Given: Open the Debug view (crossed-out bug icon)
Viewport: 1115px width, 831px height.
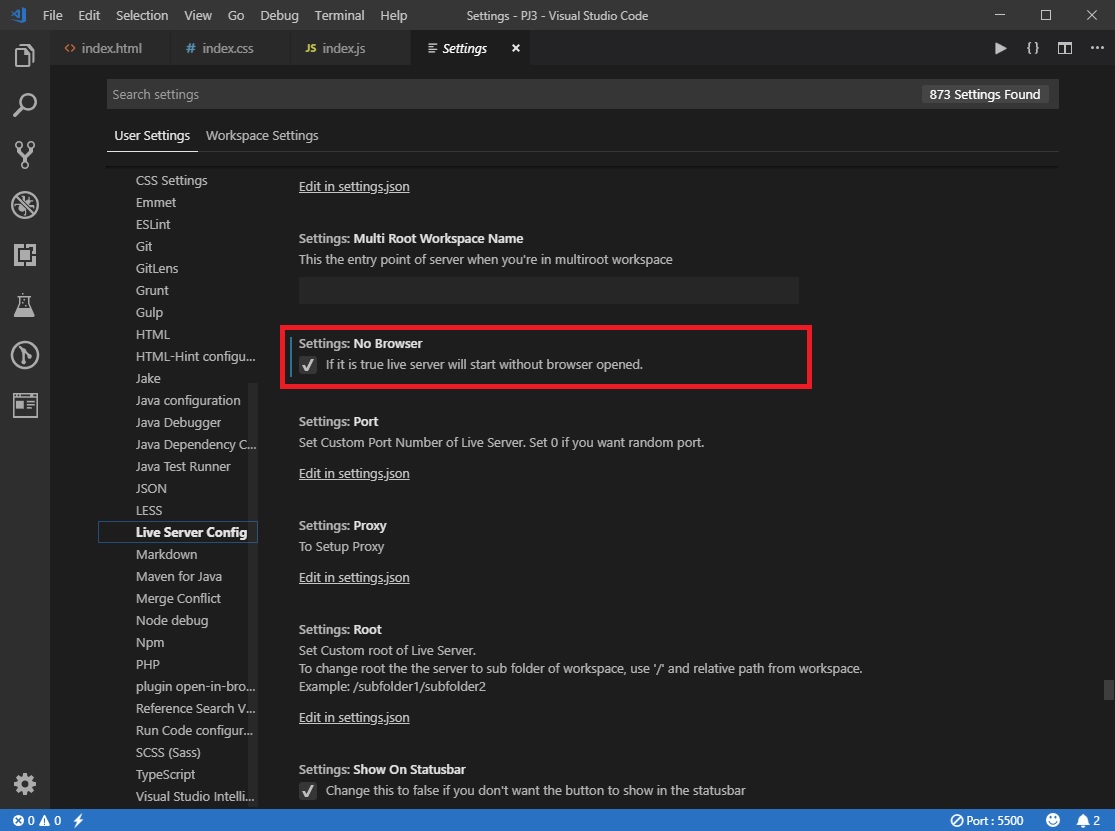Looking at the screenshot, I should click(x=24, y=205).
